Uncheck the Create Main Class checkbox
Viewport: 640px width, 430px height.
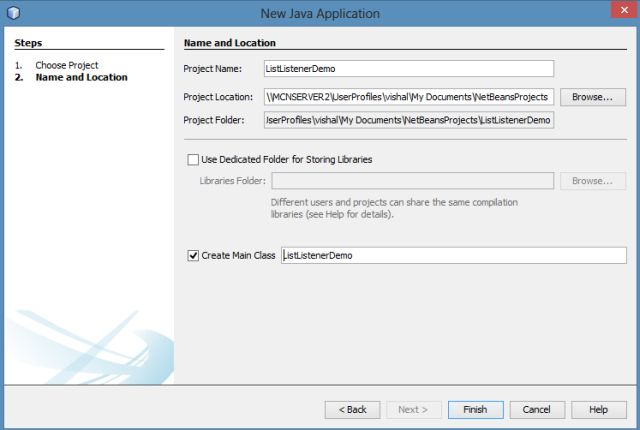(193, 255)
